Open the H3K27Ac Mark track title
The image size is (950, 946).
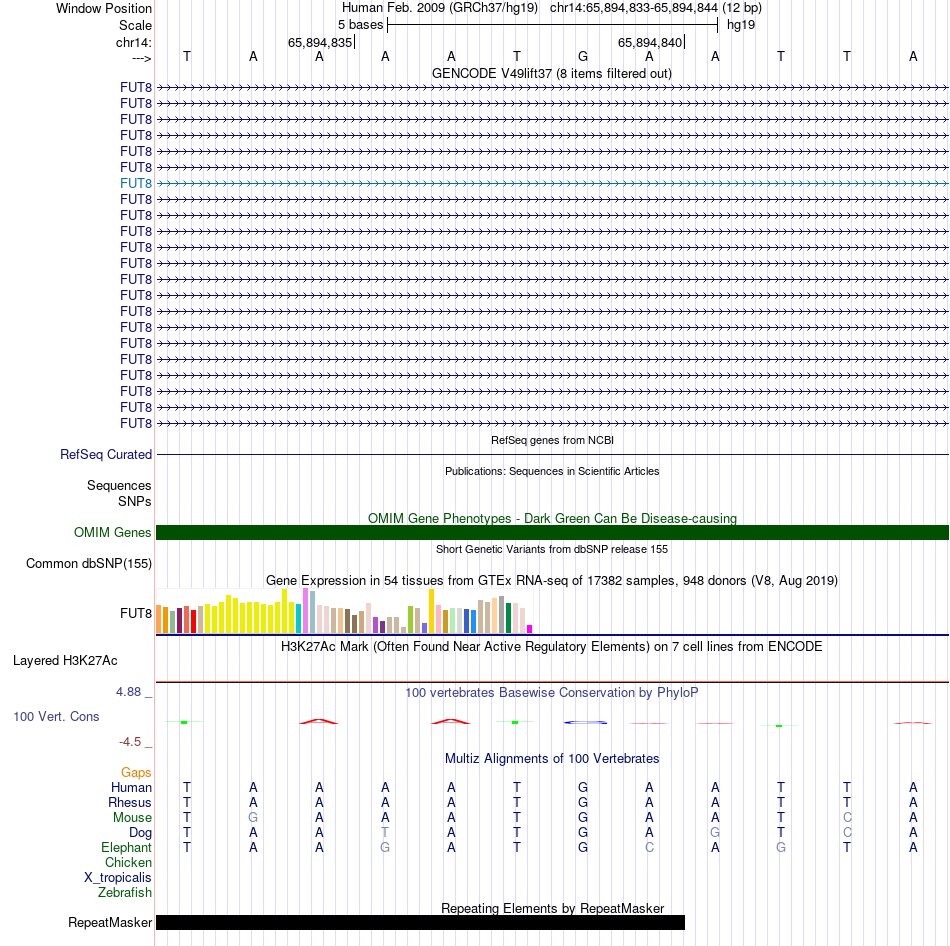(552, 647)
